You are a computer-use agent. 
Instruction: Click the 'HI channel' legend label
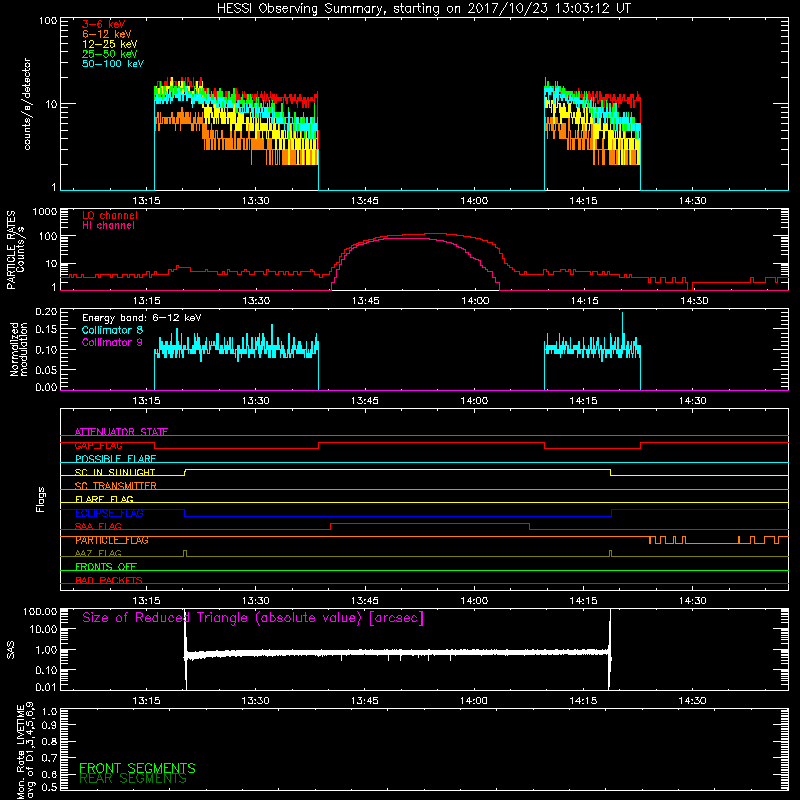point(108,225)
